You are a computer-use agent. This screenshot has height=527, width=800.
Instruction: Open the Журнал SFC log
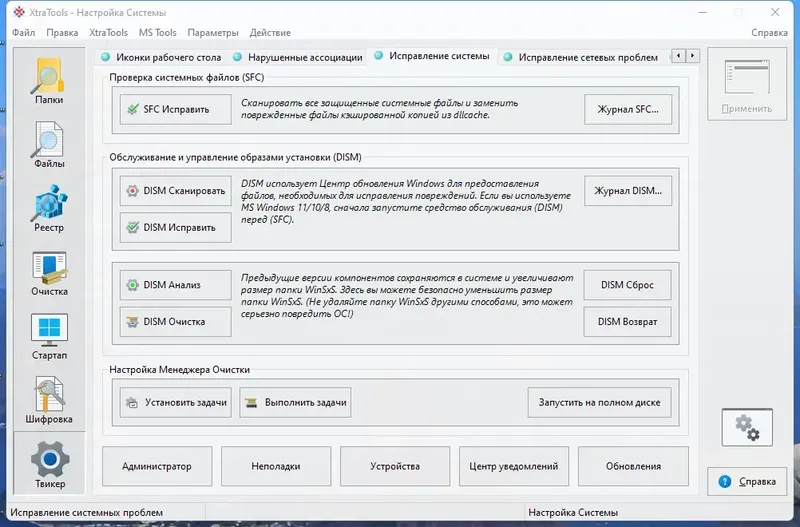click(628, 109)
